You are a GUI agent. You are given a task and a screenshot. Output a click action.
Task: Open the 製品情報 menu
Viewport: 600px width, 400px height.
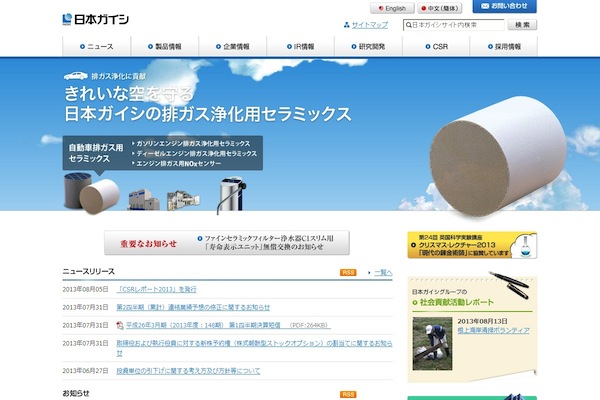[165, 46]
